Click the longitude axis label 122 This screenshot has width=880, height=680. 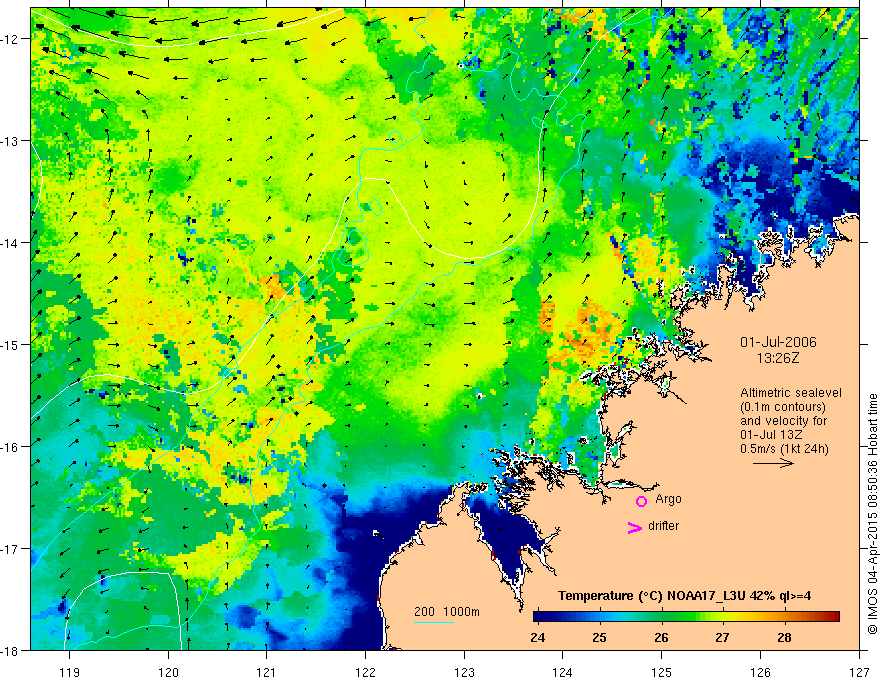[x=365, y=672]
